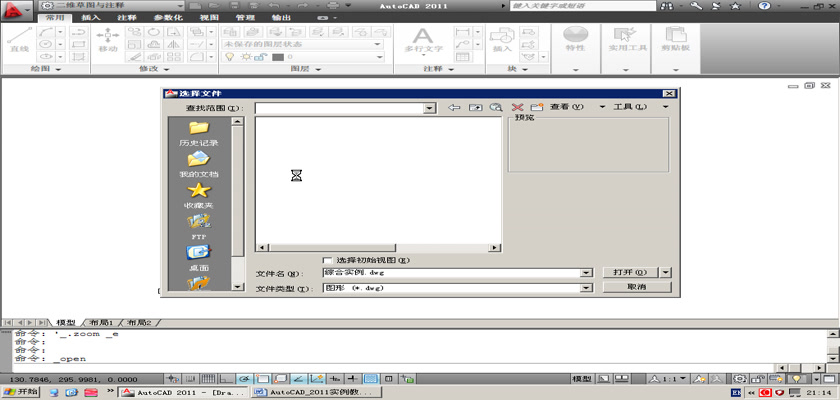Switch to the 布局1 layout tab
Image resolution: width=840 pixels, height=400 pixels.
click(101, 323)
